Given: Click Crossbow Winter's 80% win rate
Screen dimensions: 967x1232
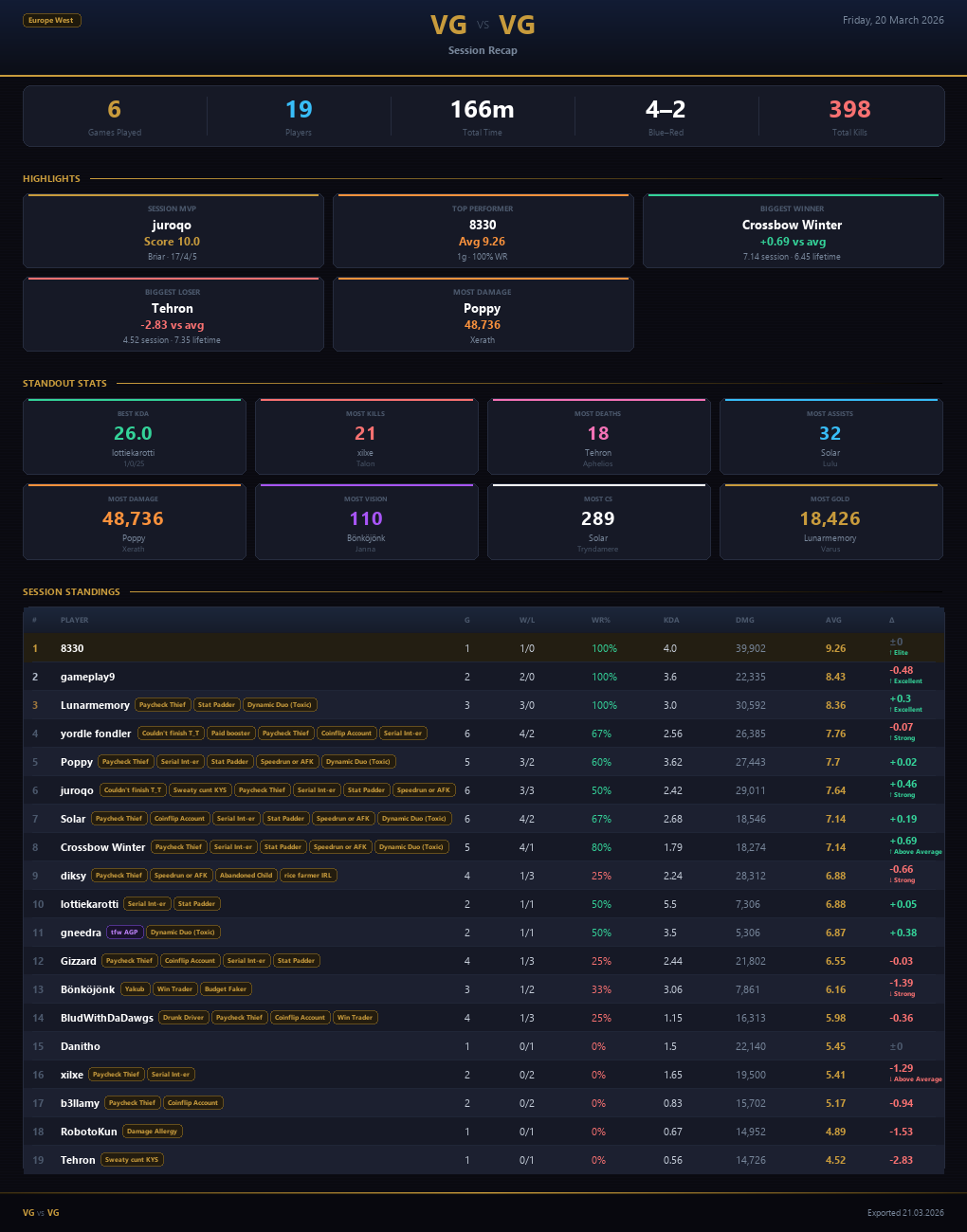Looking at the screenshot, I should pos(601,847).
